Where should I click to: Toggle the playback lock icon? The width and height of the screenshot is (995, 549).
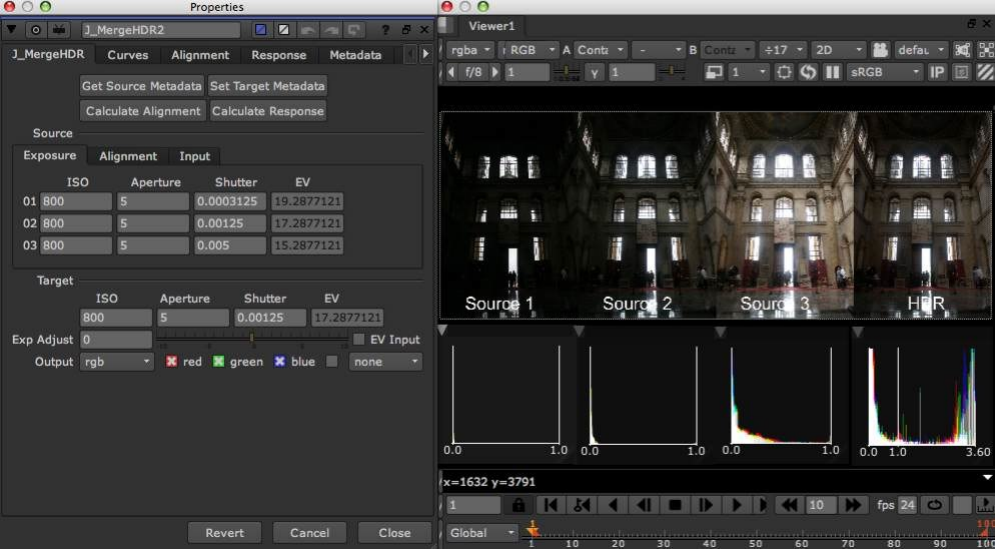pyautogui.click(x=518, y=506)
